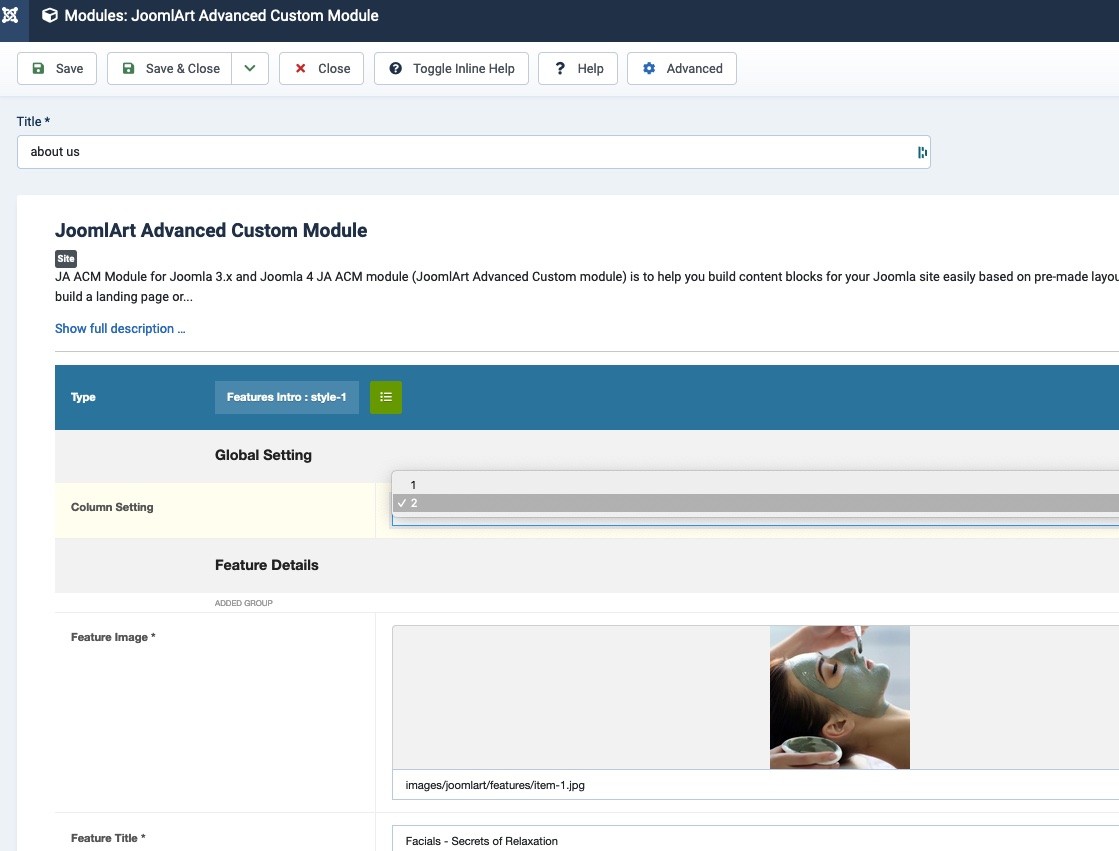Image resolution: width=1119 pixels, height=851 pixels.
Task: Click the image path field item-1.jpg
Action: coord(755,785)
